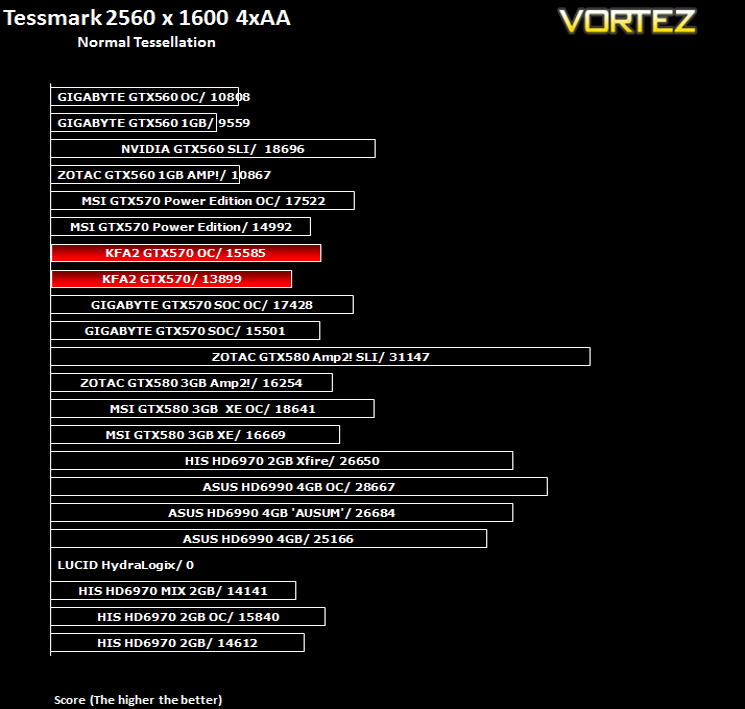745x709 pixels.
Task: Click the ZOTAC GTX580 Amp2! SLI bar
Action: pos(320,357)
